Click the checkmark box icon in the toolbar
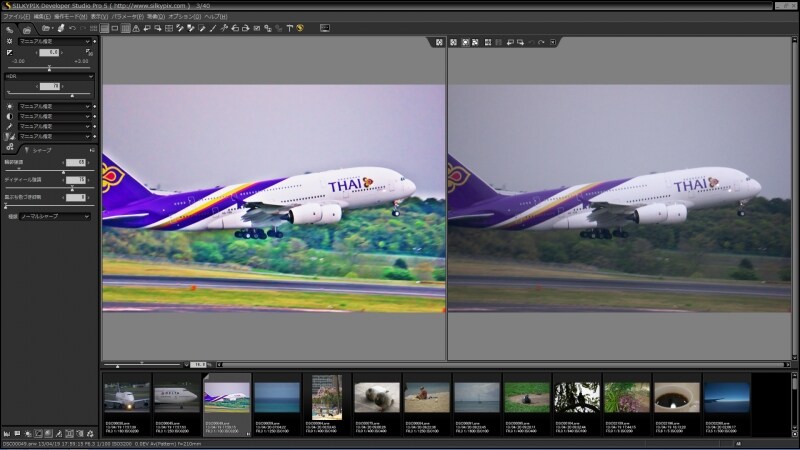Viewport: 800px width, 450px height. 257,28
